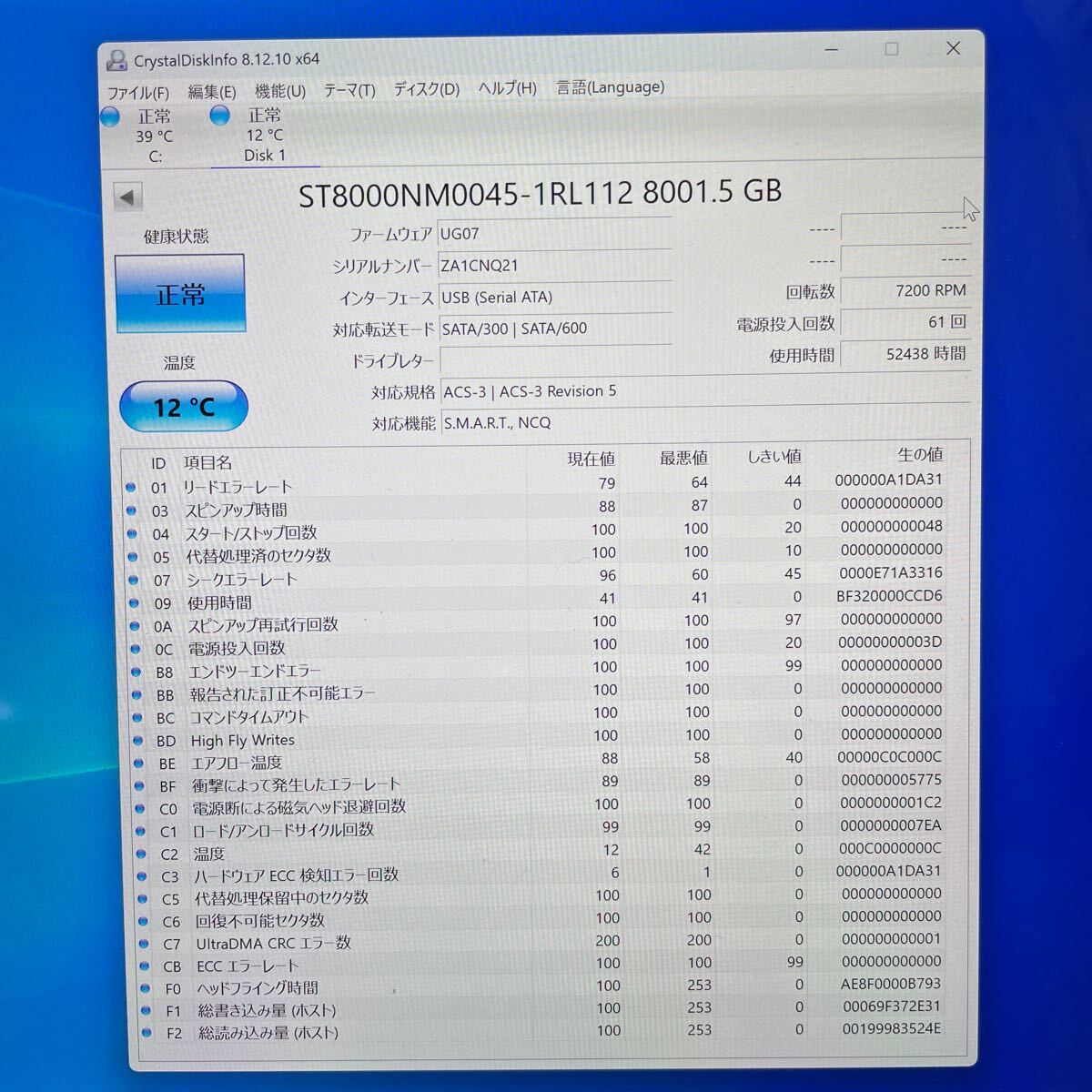Click the CrystalDiskInfo title bar app icon
This screenshot has height=1092, width=1092.
click(116, 60)
